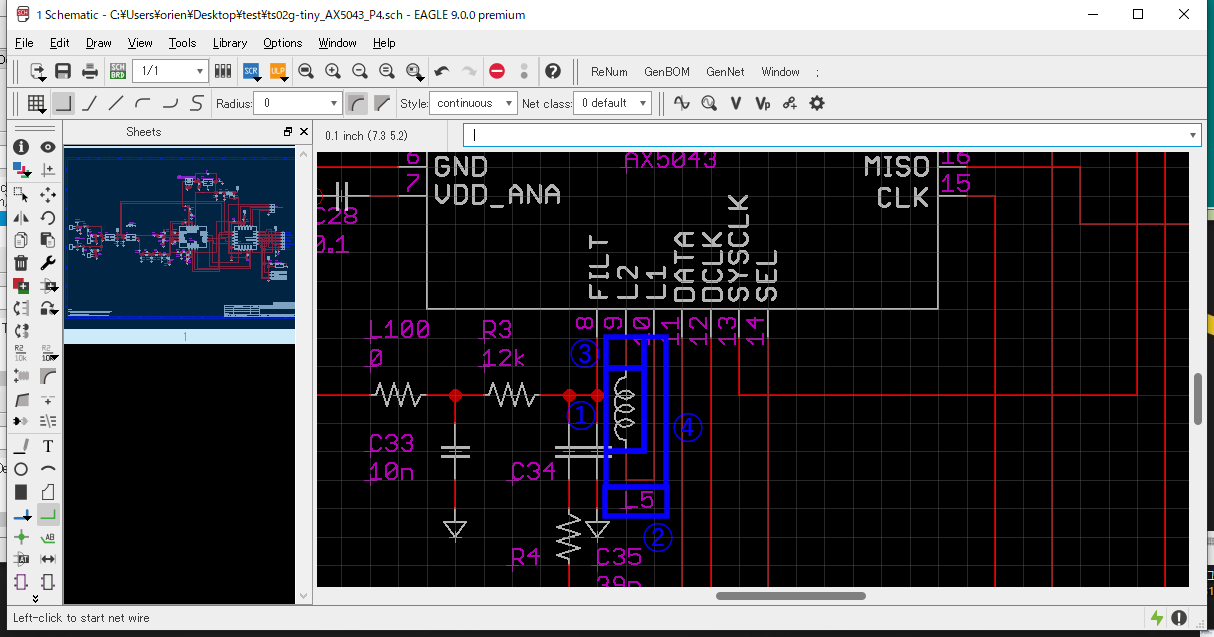Image resolution: width=1214 pixels, height=637 pixels.
Task: Enable the rounded miter style
Action: click(356, 103)
